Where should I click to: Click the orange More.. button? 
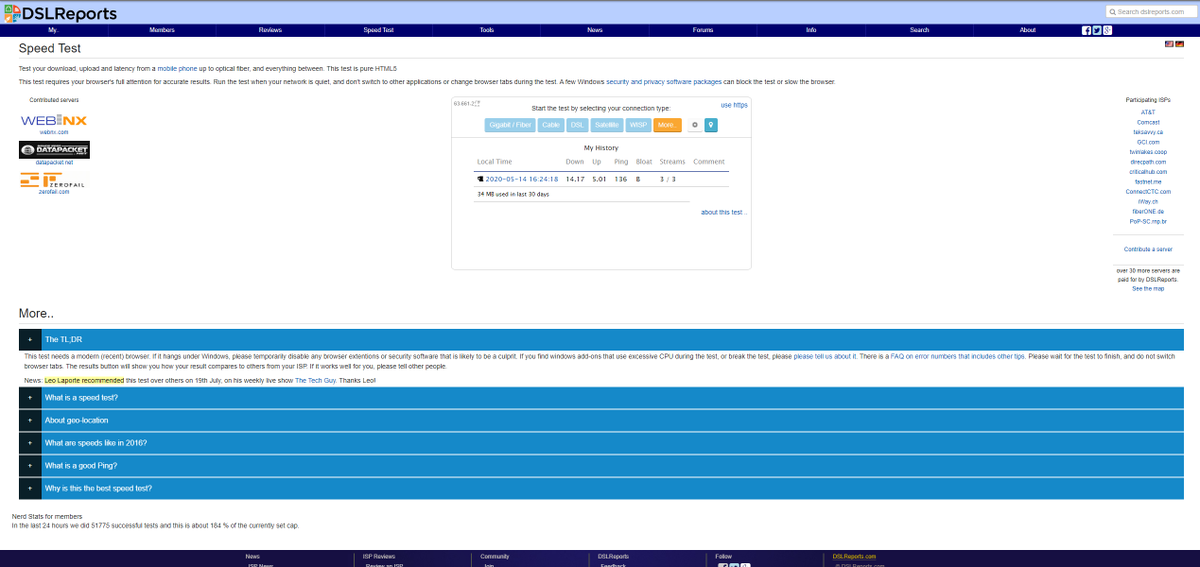pyautogui.click(x=667, y=125)
